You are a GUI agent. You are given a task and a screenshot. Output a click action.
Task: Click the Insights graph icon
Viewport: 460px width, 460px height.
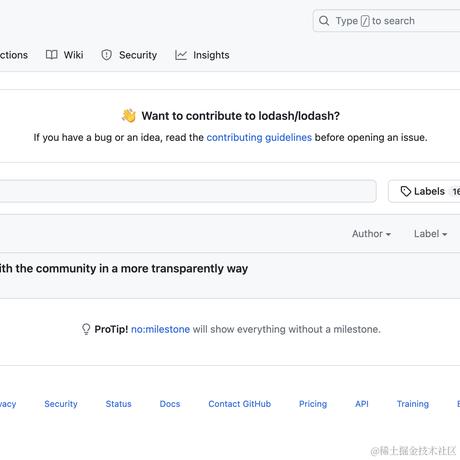(x=181, y=55)
